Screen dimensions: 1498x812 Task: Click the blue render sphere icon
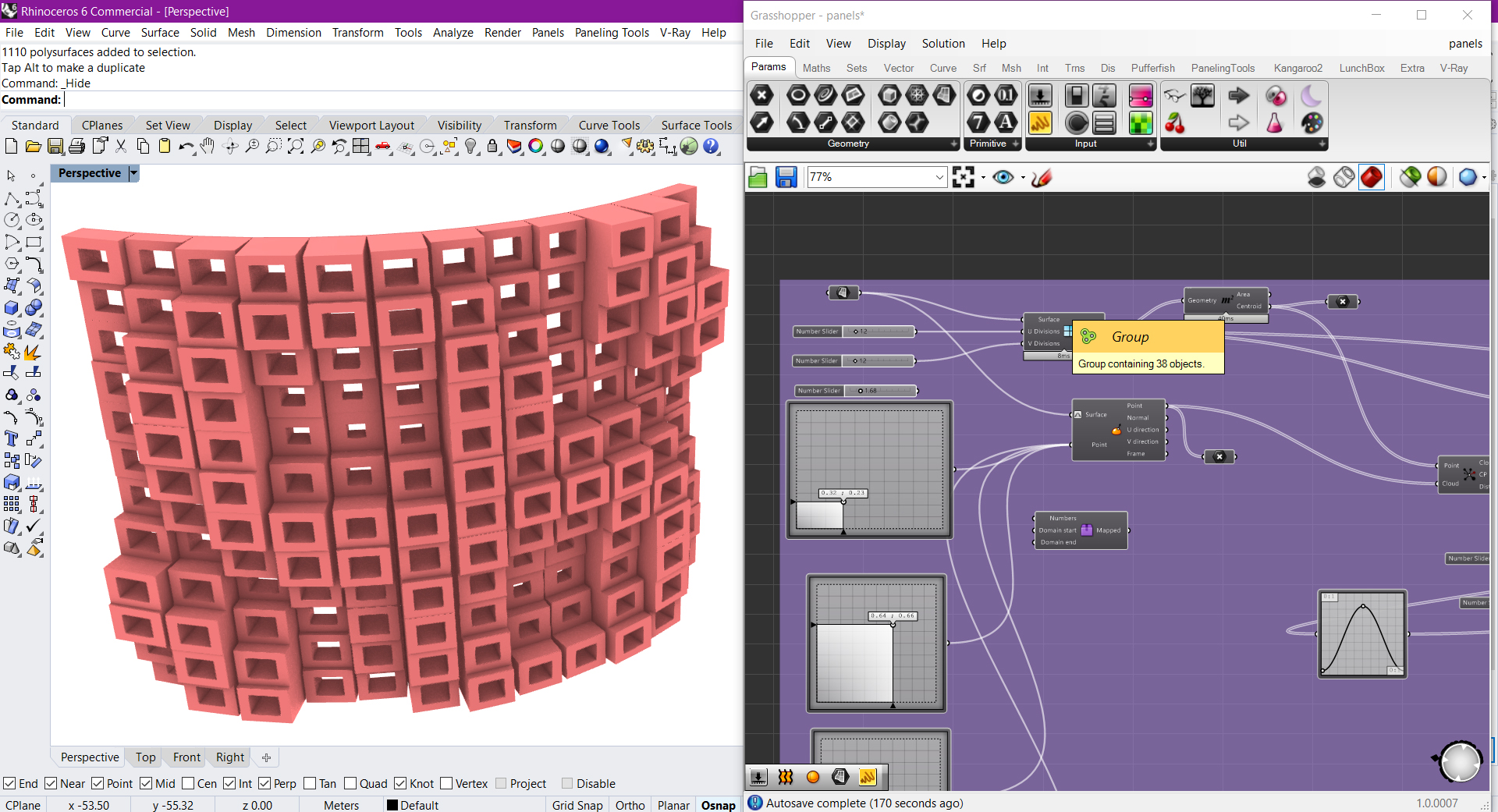click(x=602, y=147)
